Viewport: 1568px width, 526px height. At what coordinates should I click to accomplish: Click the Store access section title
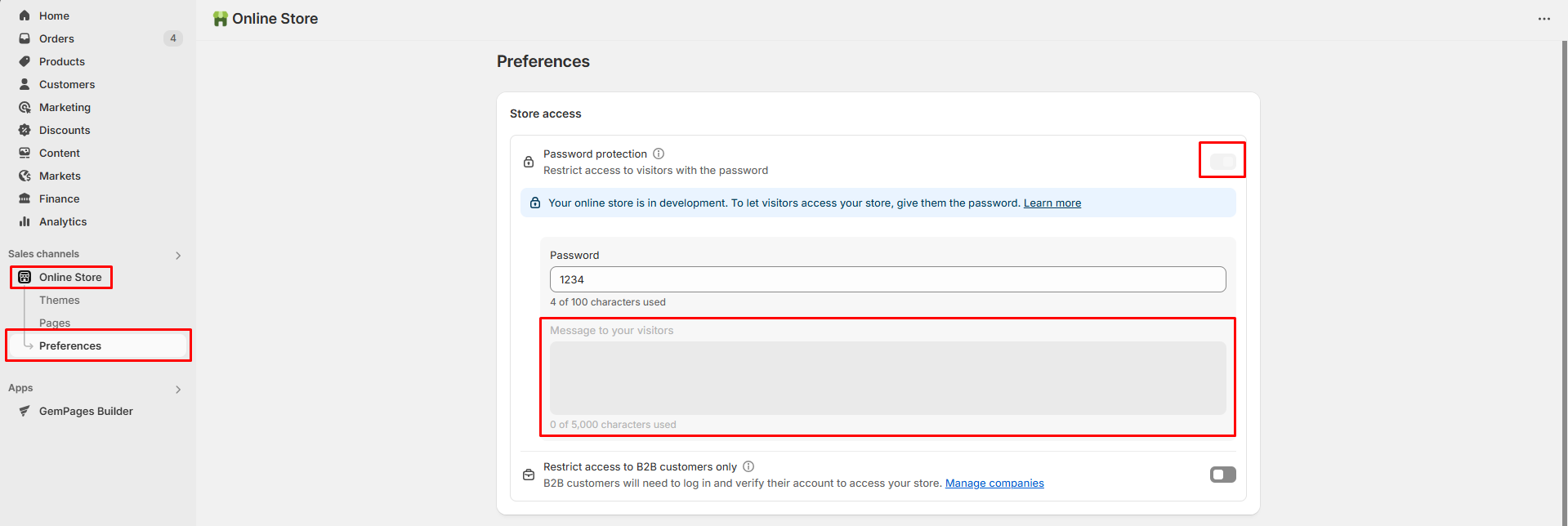pos(545,114)
